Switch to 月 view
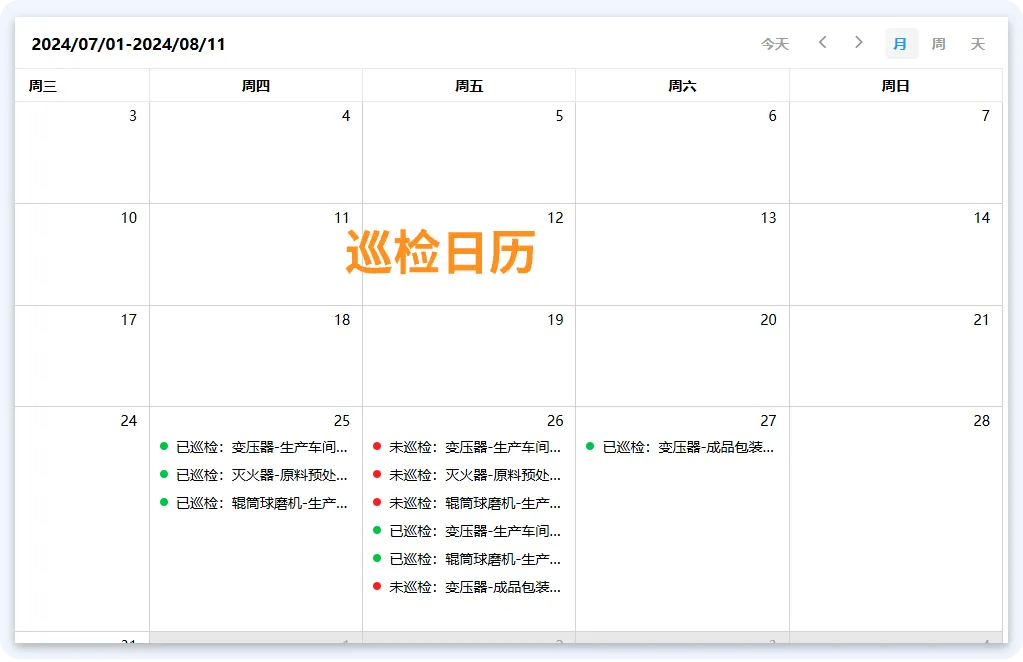The width and height of the screenshot is (1023, 662). coord(901,44)
